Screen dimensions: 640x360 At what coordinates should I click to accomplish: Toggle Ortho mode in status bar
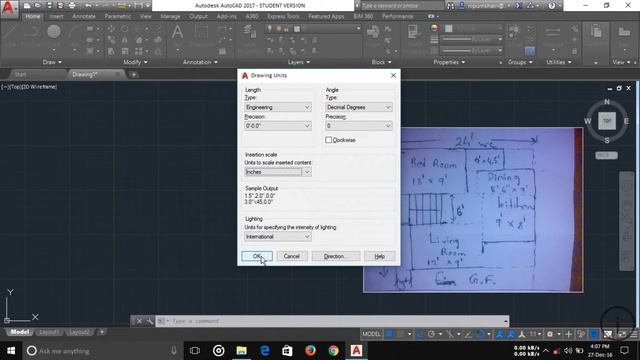[420, 334]
